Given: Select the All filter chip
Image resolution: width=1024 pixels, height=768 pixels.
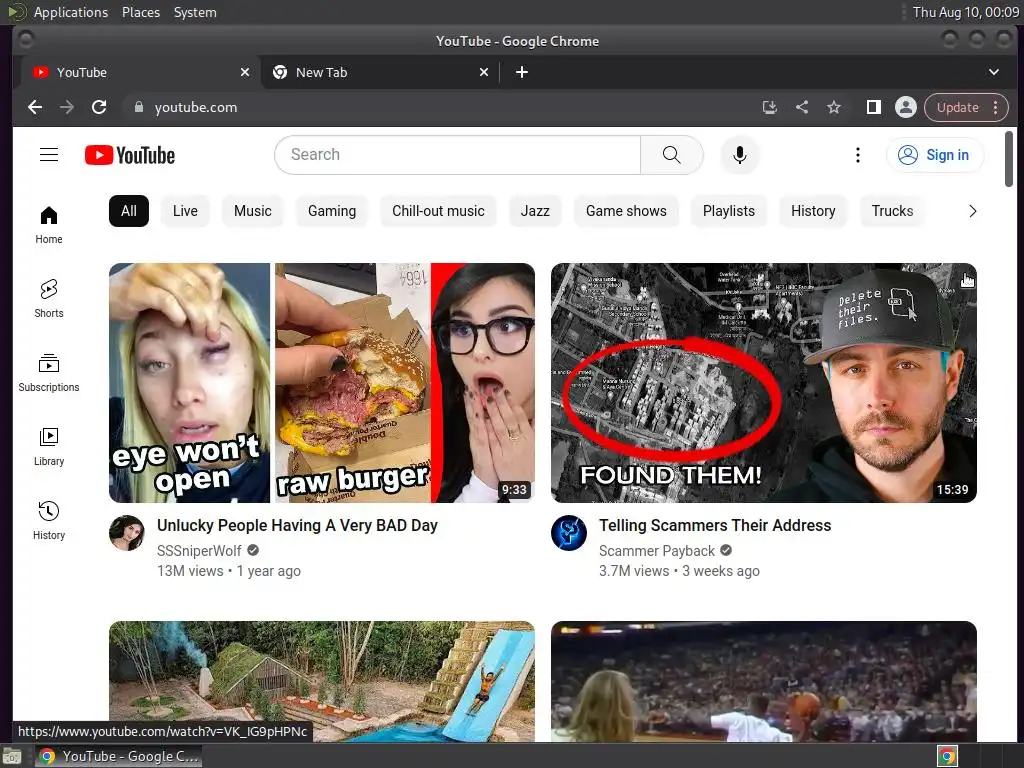Looking at the screenshot, I should pos(129,211).
